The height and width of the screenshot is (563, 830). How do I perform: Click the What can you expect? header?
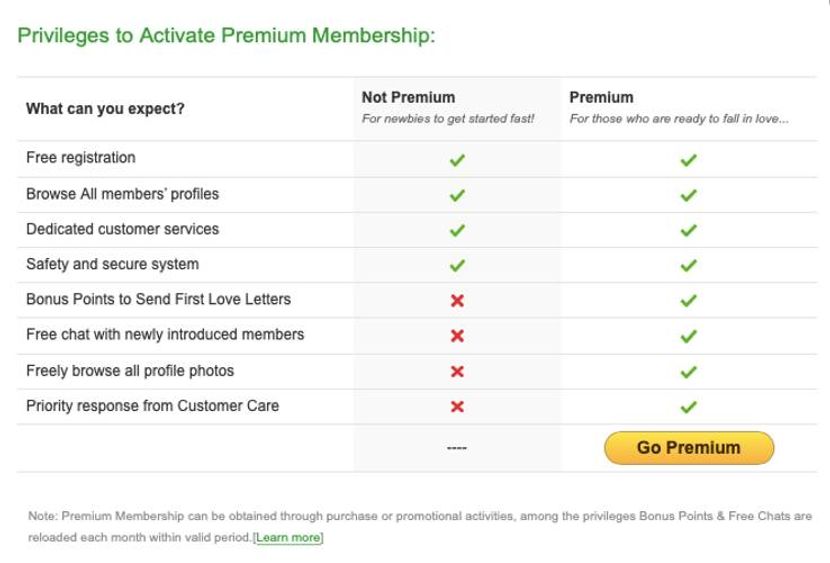(x=105, y=108)
